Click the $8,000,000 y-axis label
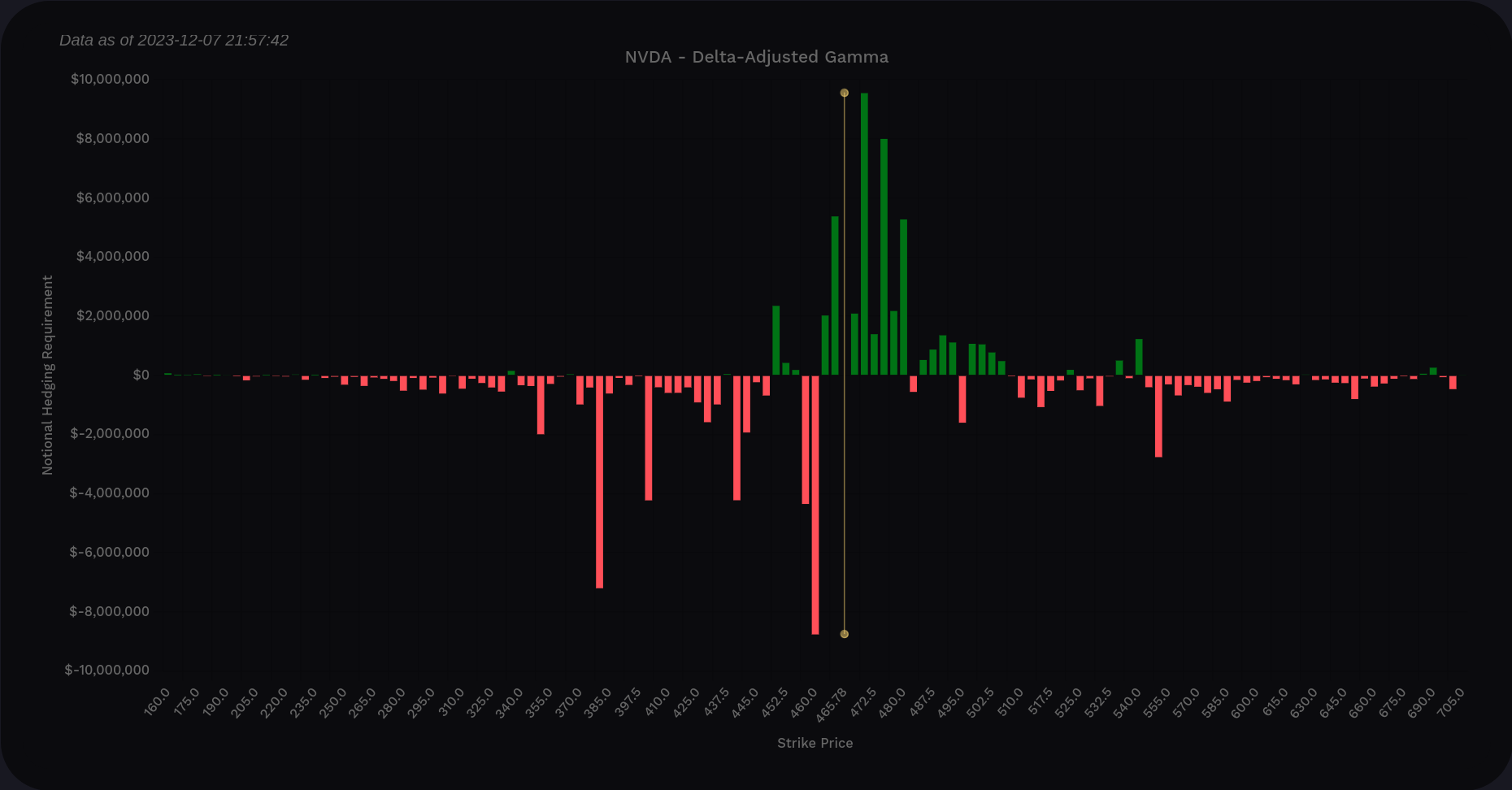Viewport: 1512px width, 790px height. click(x=112, y=138)
